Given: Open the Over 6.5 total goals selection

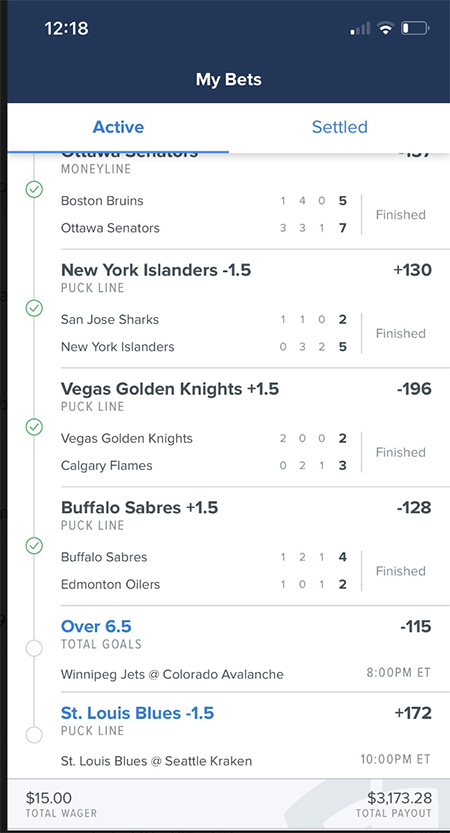Looking at the screenshot, I should (x=96, y=626).
